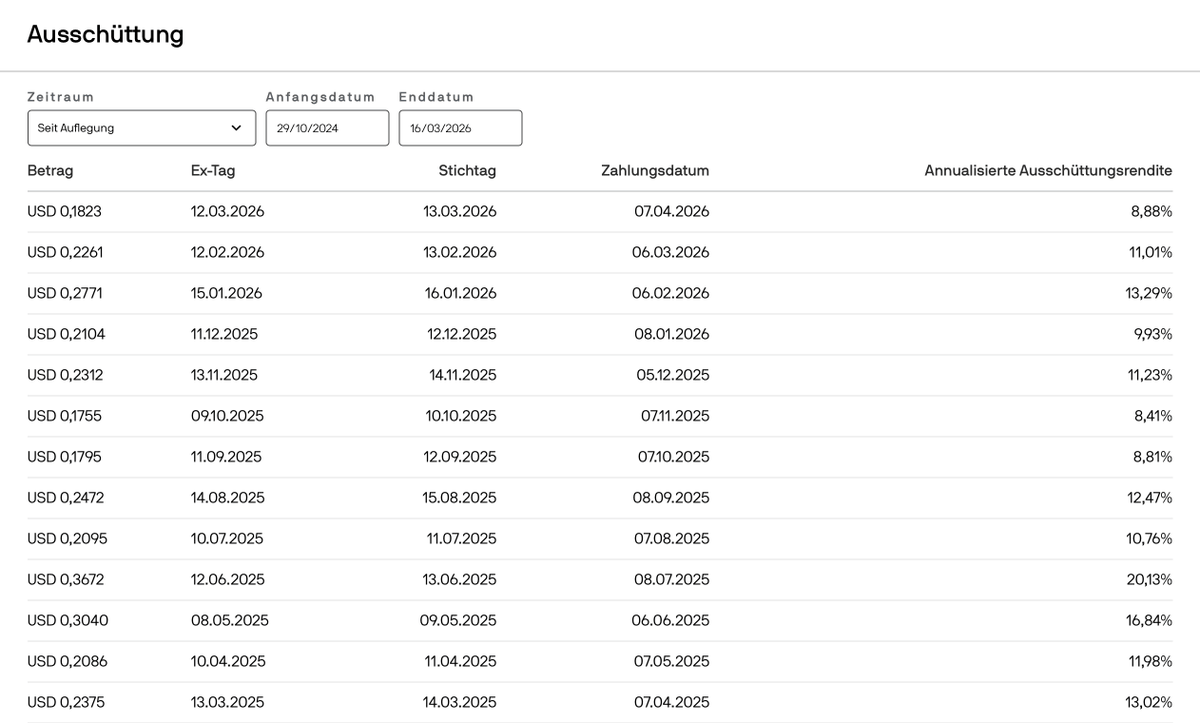Select amount USD 0,1755
The width and height of the screenshot is (1200, 723).
(x=64, y=416)
